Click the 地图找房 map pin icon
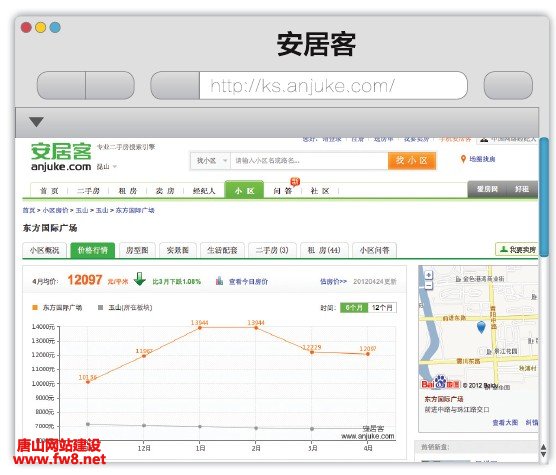This screenshot has height=475, width=556. click(463, 159)
